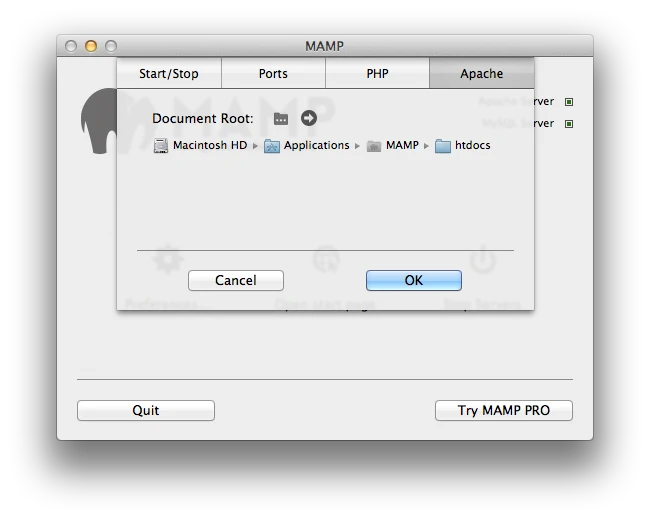Open the PHP tab
The image size is (650, 519).
point(377,73)
